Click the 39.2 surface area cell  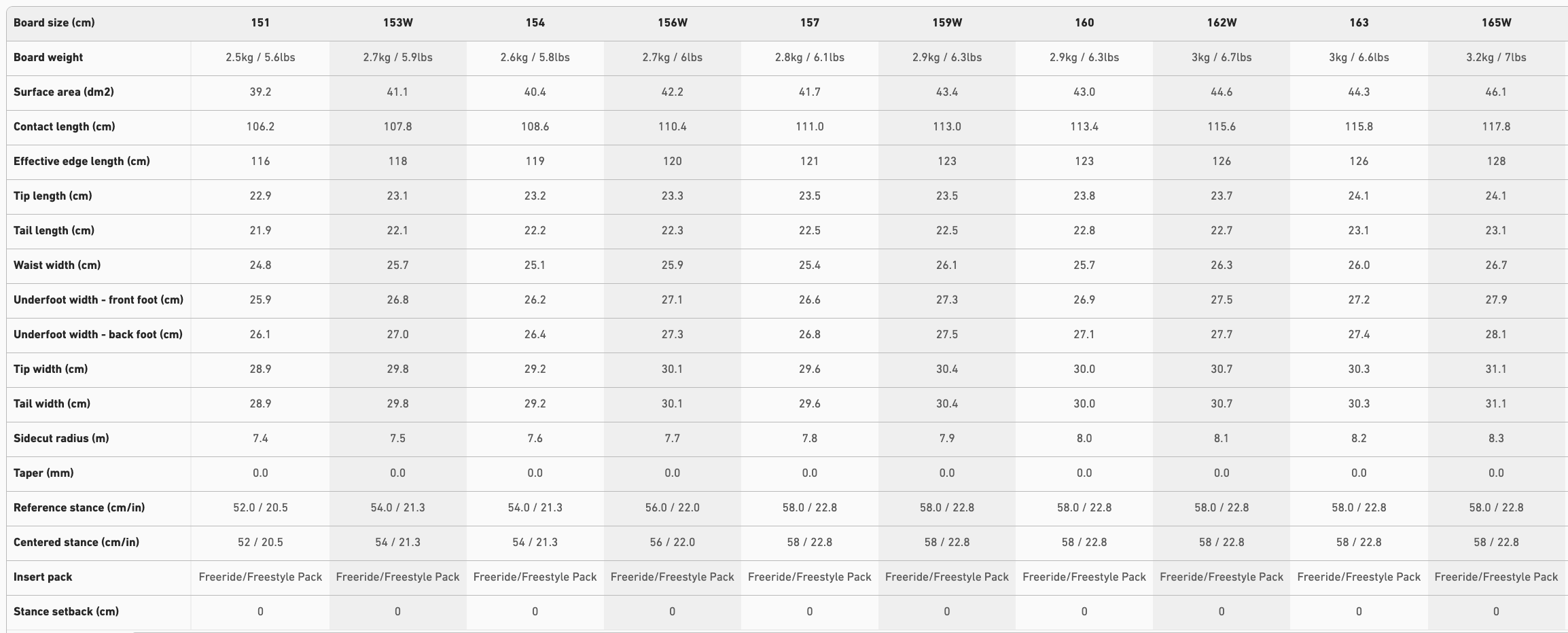(x=260, y=92)
